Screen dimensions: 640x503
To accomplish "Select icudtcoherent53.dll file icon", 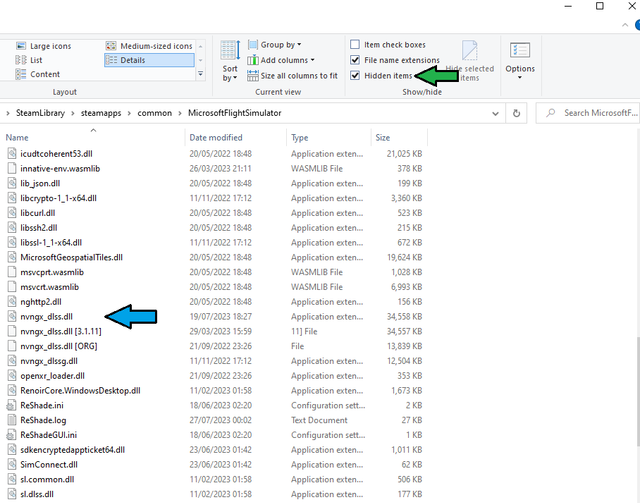I will tap(12, 154).
